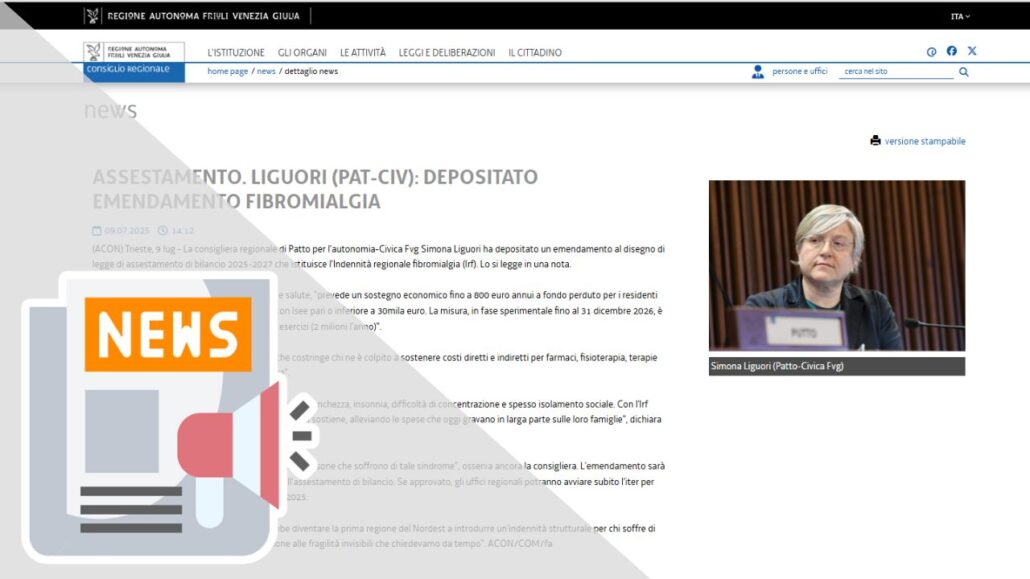The height and width of the screenshot is (579, 1030).
Task: Expand the ITA language dropdown
Action: tap(960, 17)
